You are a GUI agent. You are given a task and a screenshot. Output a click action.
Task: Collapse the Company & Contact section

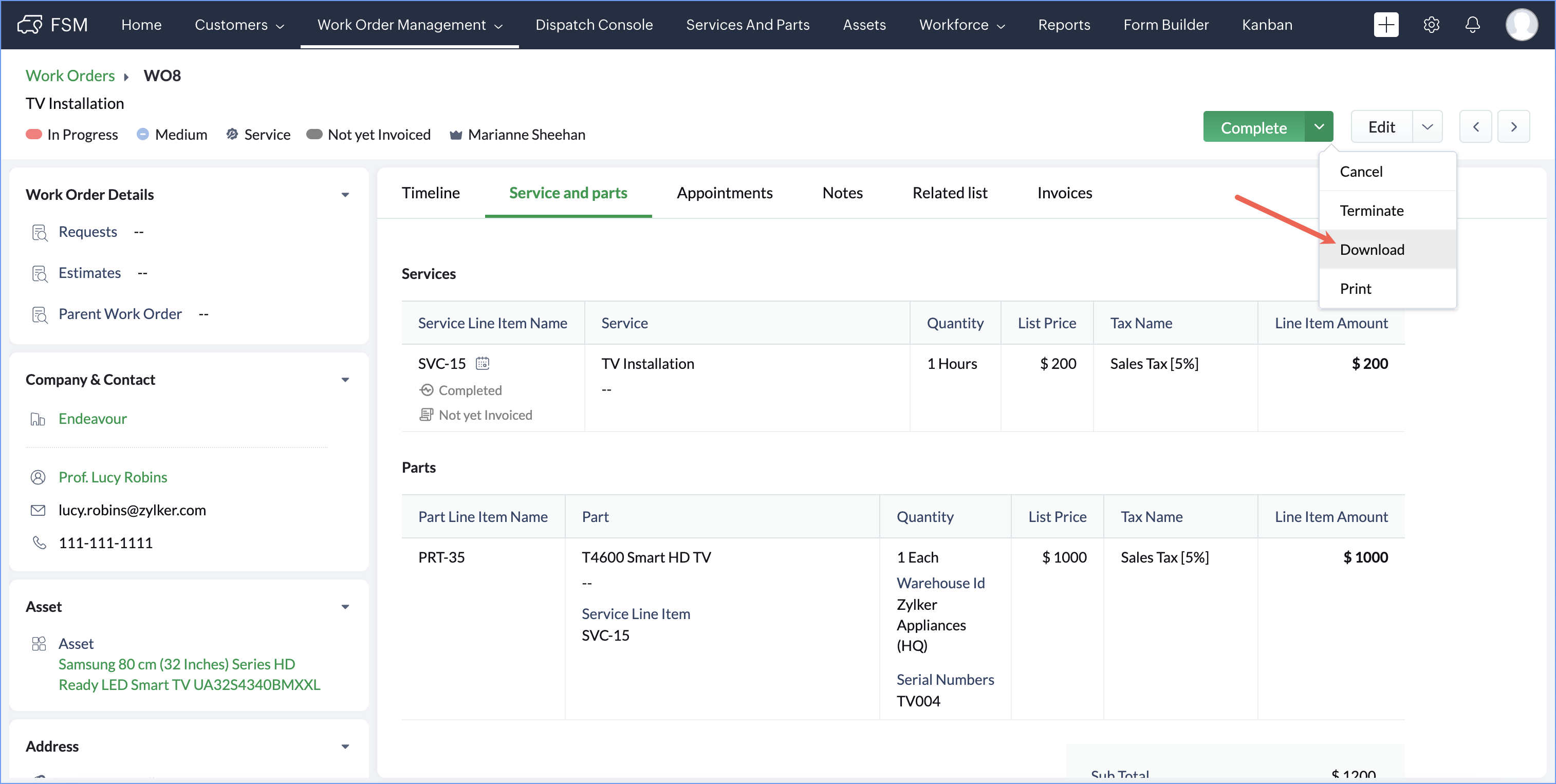(345, 379)
